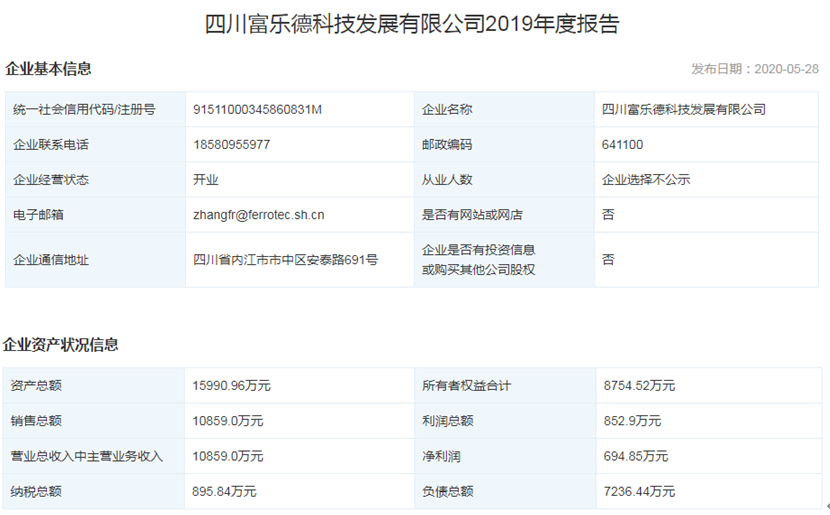Click the 营业总收入中主营业务收入 label
This screenshot has height=515, width=830.
(86, 456)
